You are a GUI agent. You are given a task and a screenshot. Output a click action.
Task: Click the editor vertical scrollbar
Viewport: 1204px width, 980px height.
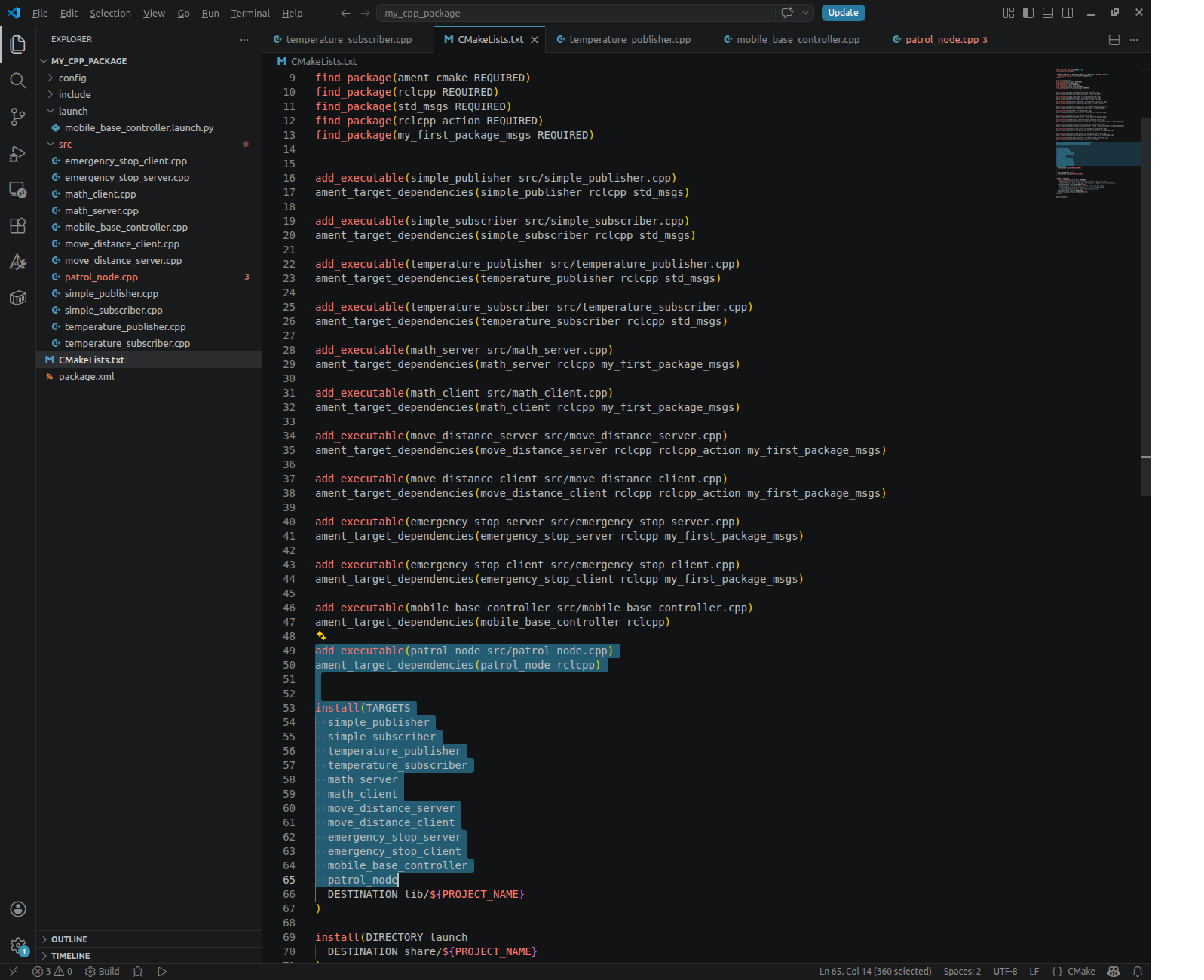[x=1145, y=307]
